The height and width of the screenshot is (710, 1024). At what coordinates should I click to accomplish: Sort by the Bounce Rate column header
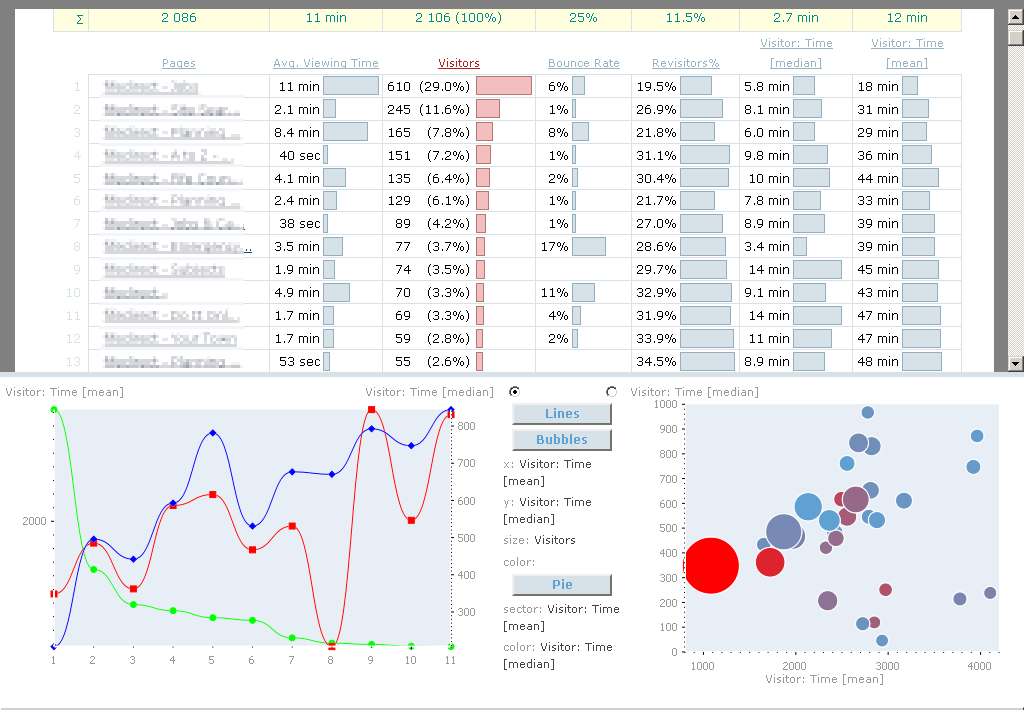583,63
